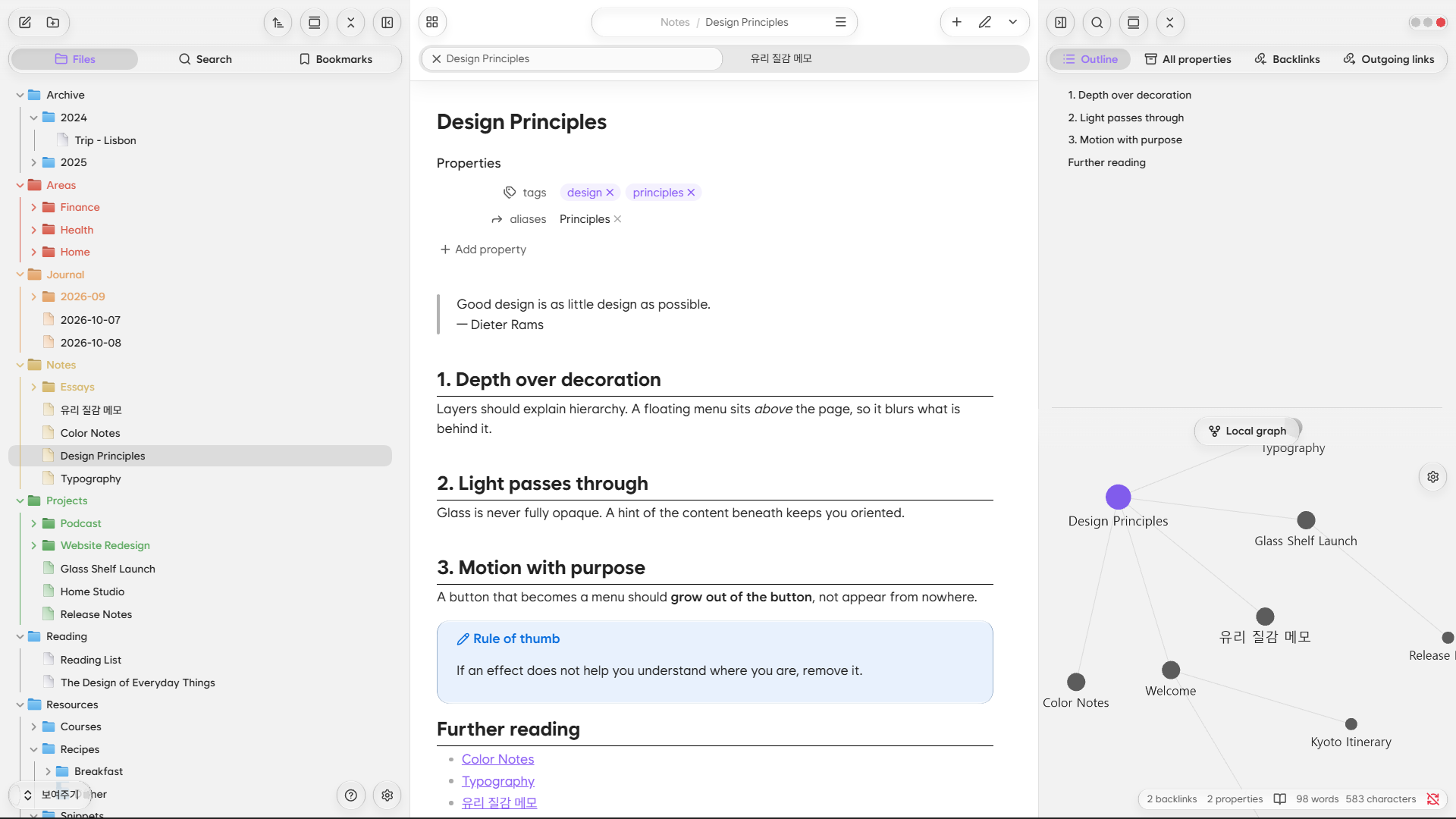Open local graph settings gear

point(1433,477)
